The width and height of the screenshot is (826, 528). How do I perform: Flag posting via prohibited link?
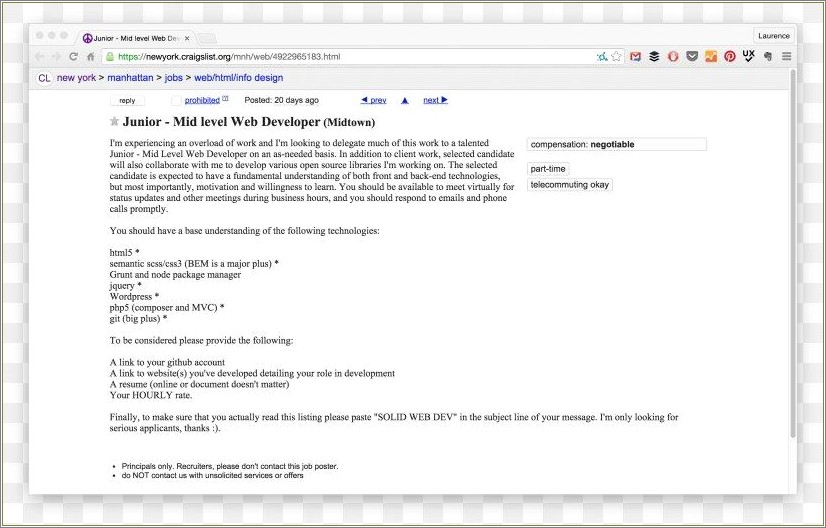pos(202,100)
